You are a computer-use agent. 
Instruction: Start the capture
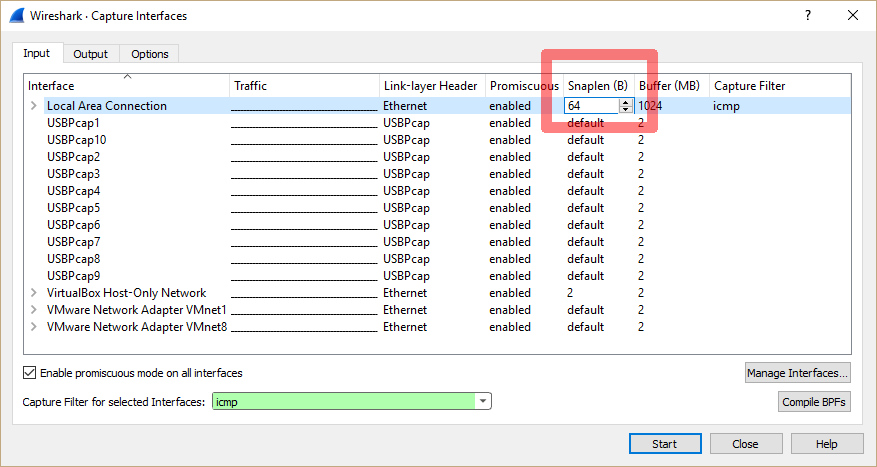pos(665,444)
